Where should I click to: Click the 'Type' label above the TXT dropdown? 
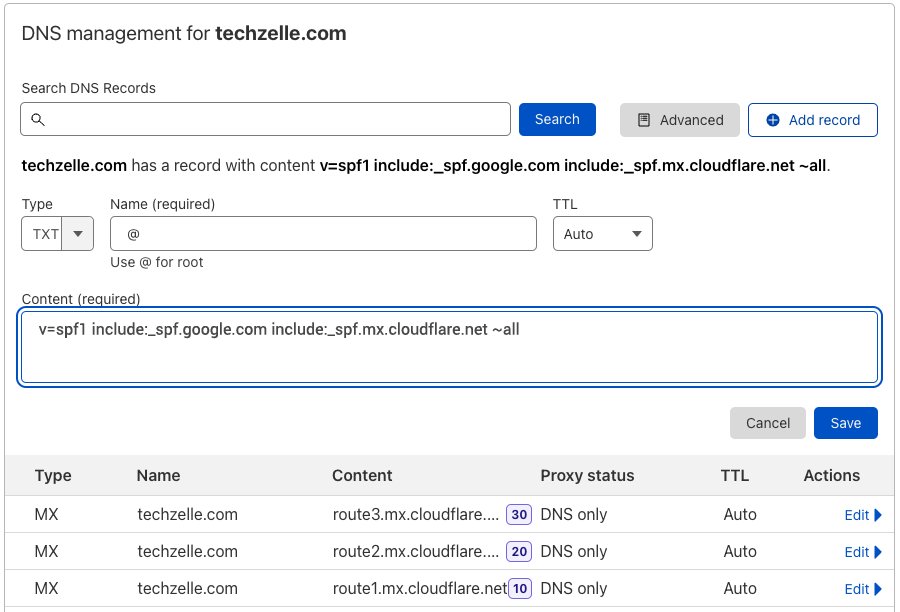(x=37, y=204)
